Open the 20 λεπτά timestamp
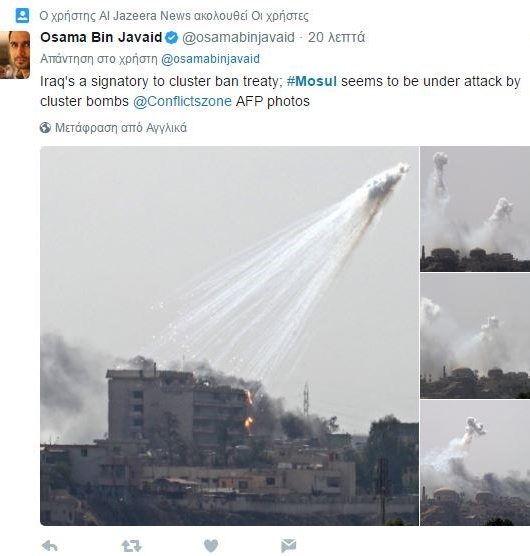 336,37
